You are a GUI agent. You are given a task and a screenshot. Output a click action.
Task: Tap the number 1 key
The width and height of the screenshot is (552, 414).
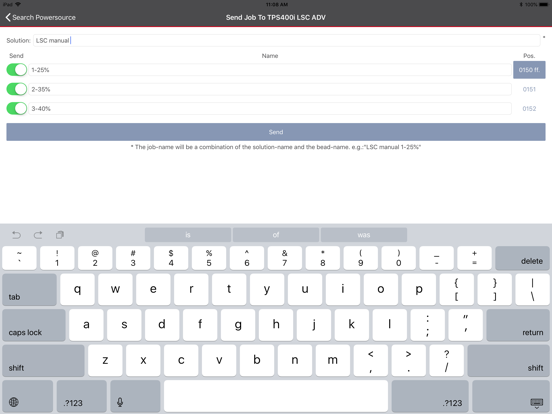tap(57, 258)
